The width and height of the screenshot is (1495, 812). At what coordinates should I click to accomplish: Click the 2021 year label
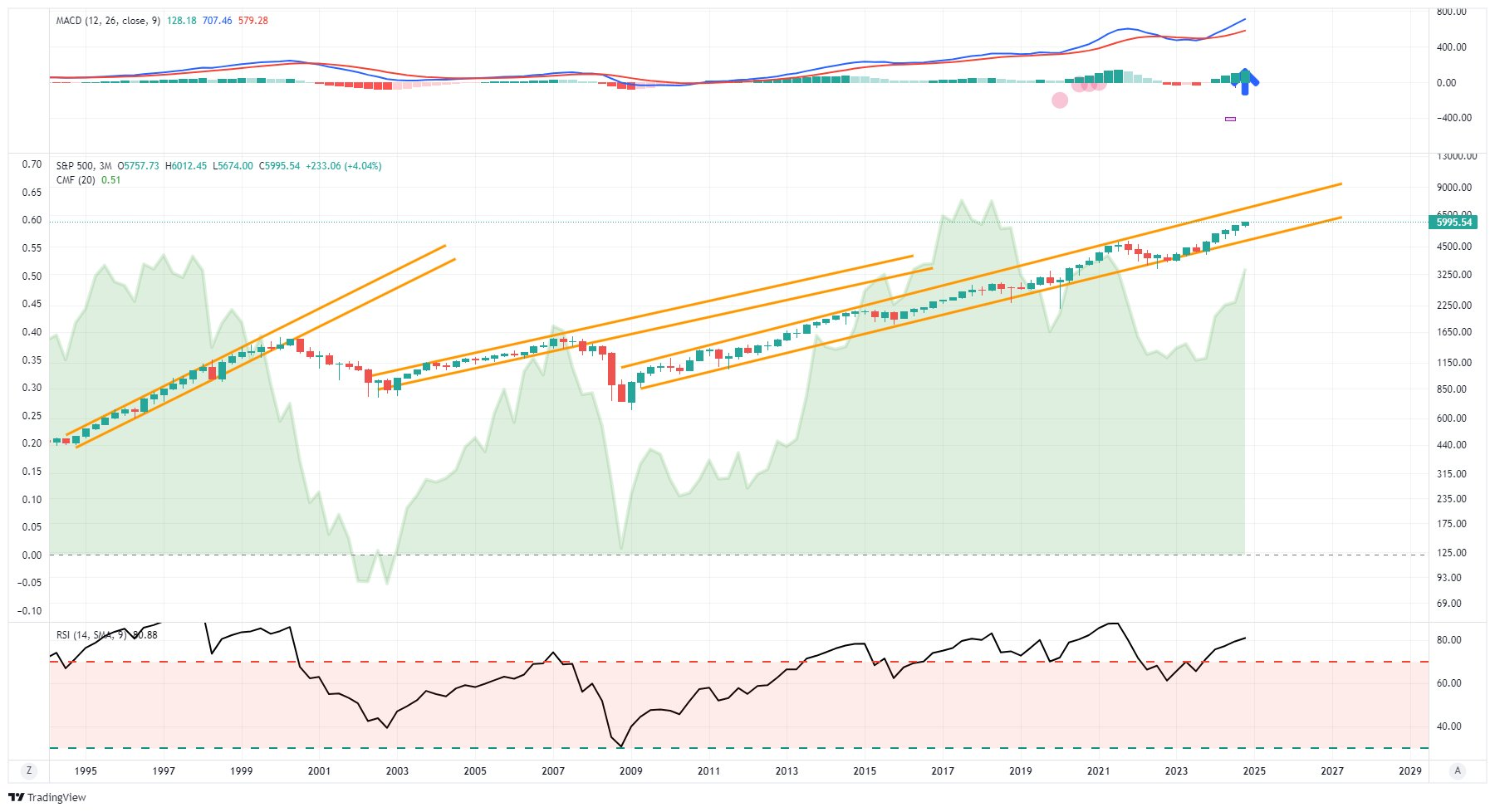tap(1098, 770)
